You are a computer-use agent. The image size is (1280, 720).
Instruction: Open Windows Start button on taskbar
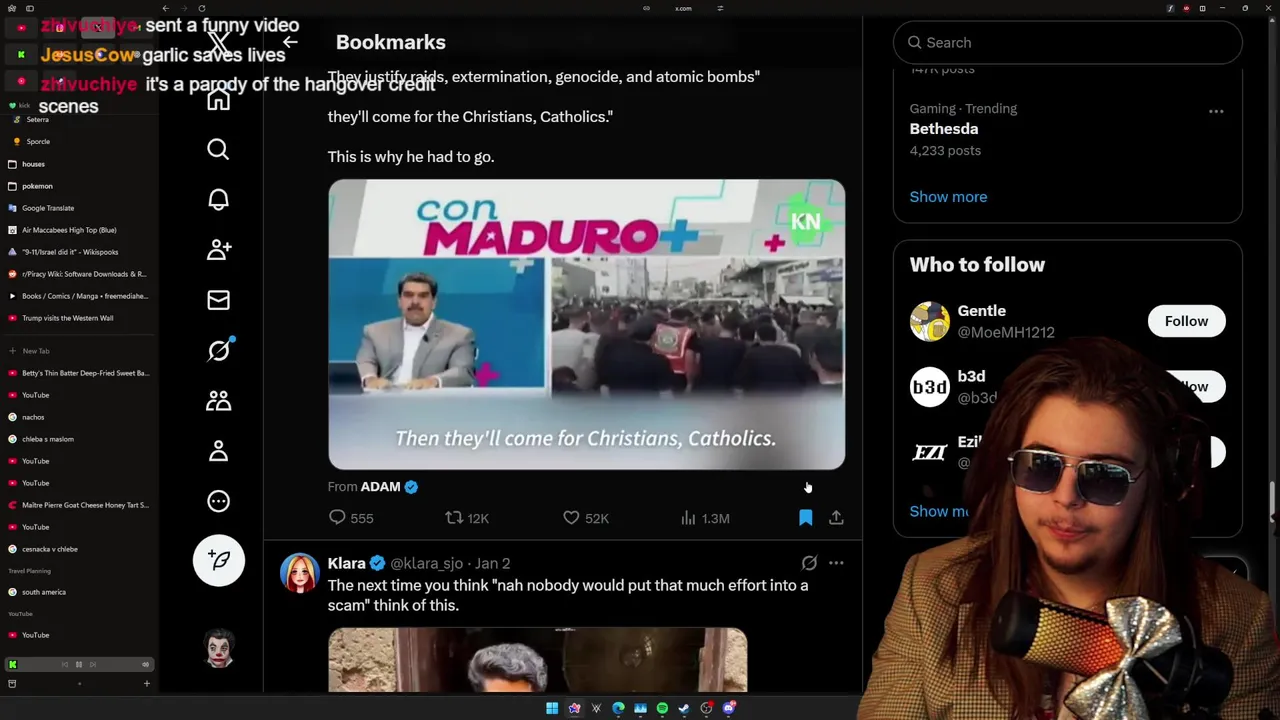click(x=552, y=708)
